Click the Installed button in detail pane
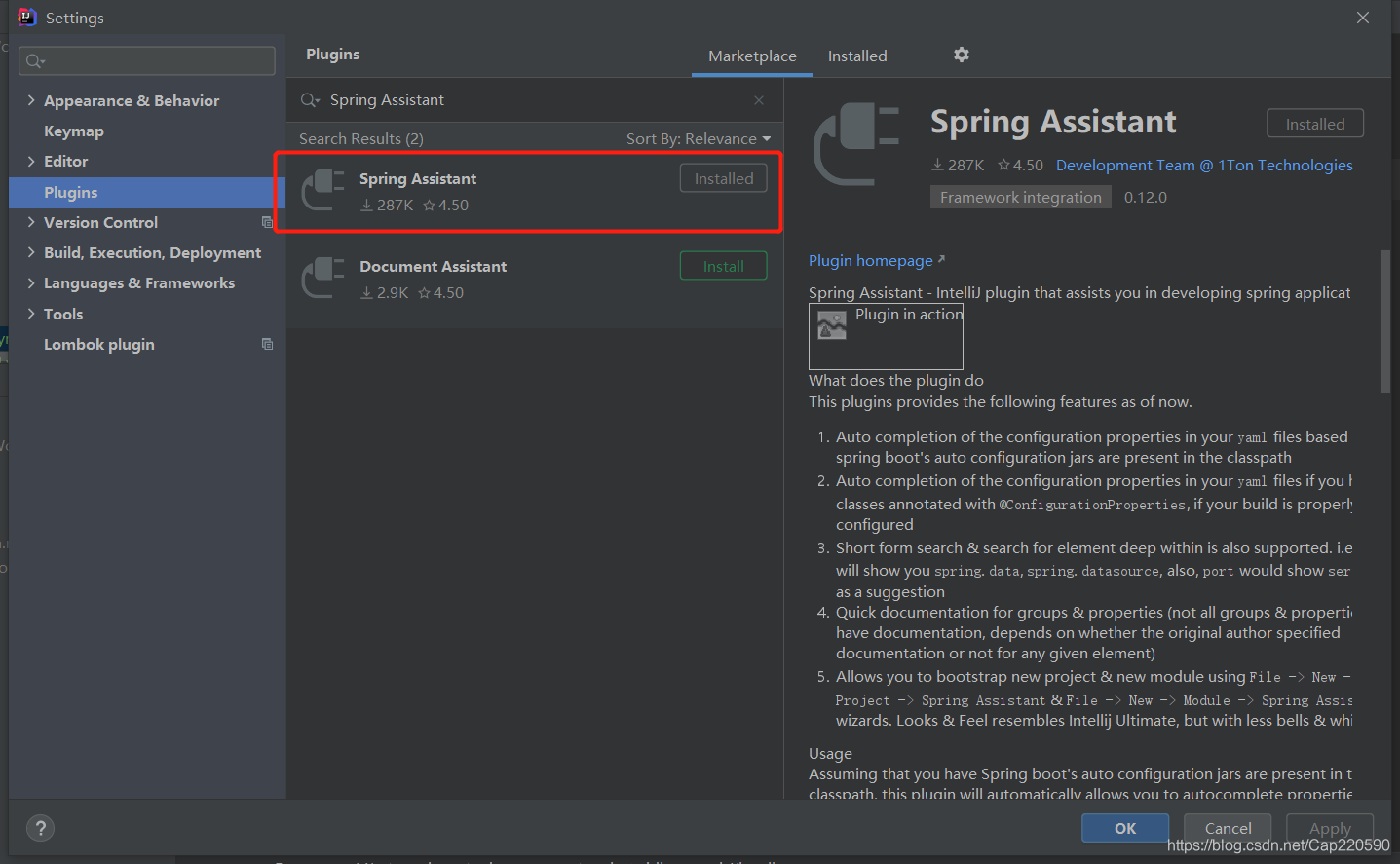 (1315, 124)
